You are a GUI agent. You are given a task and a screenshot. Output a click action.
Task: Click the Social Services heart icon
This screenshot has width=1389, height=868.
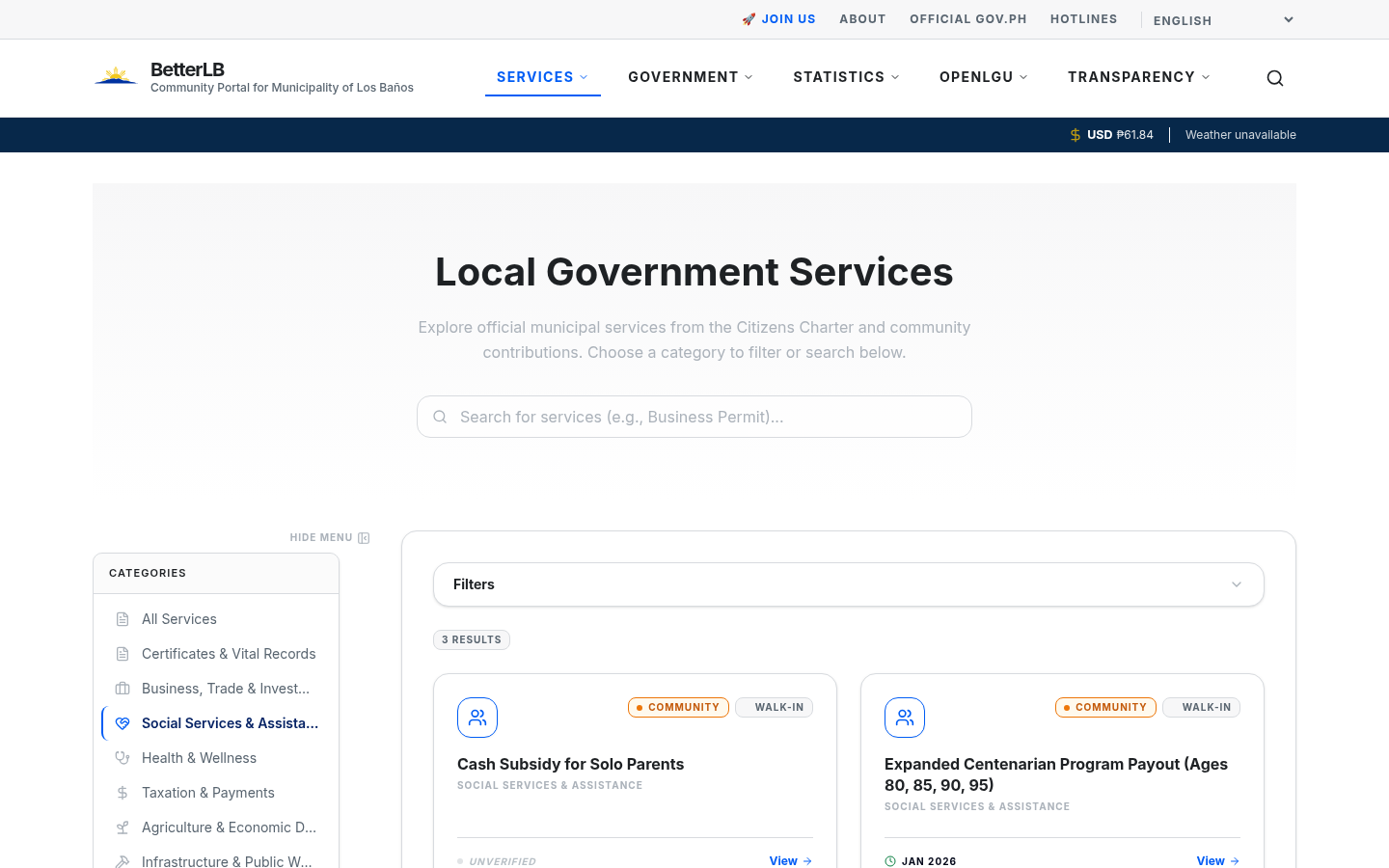point(123,723)
